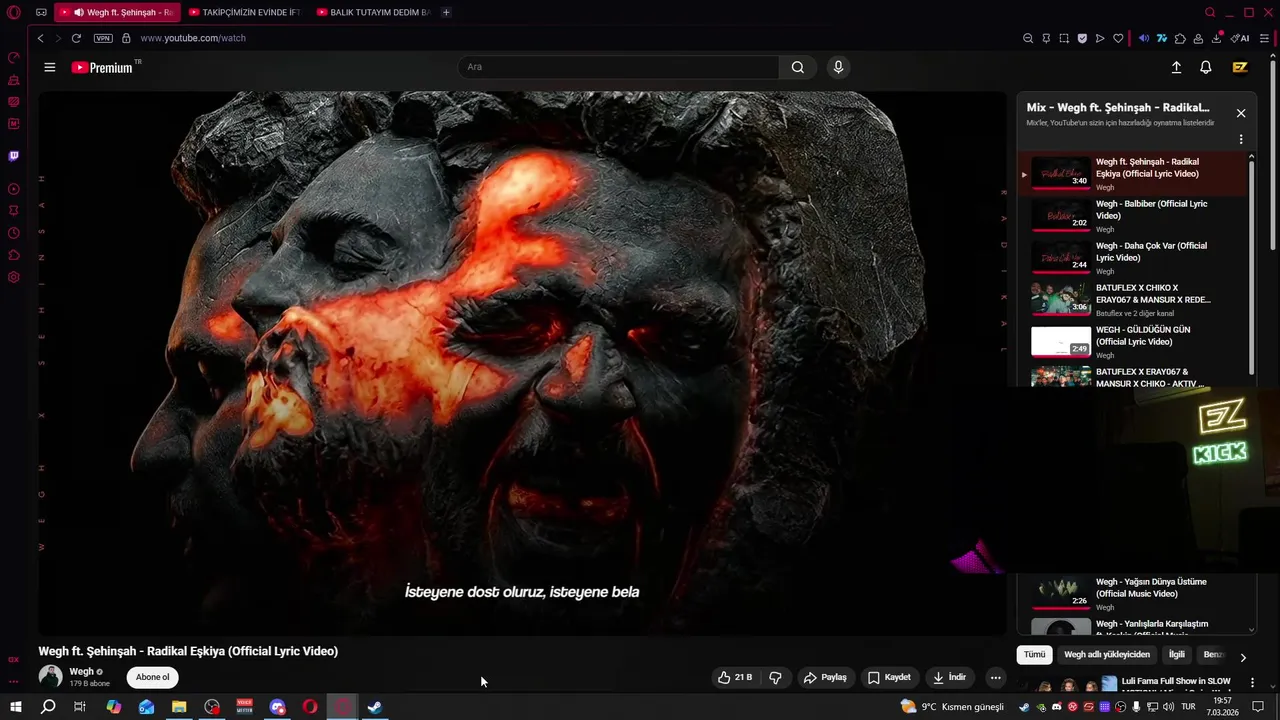Open Steam from taskbar
The image size is (1280, 720).
375,707
